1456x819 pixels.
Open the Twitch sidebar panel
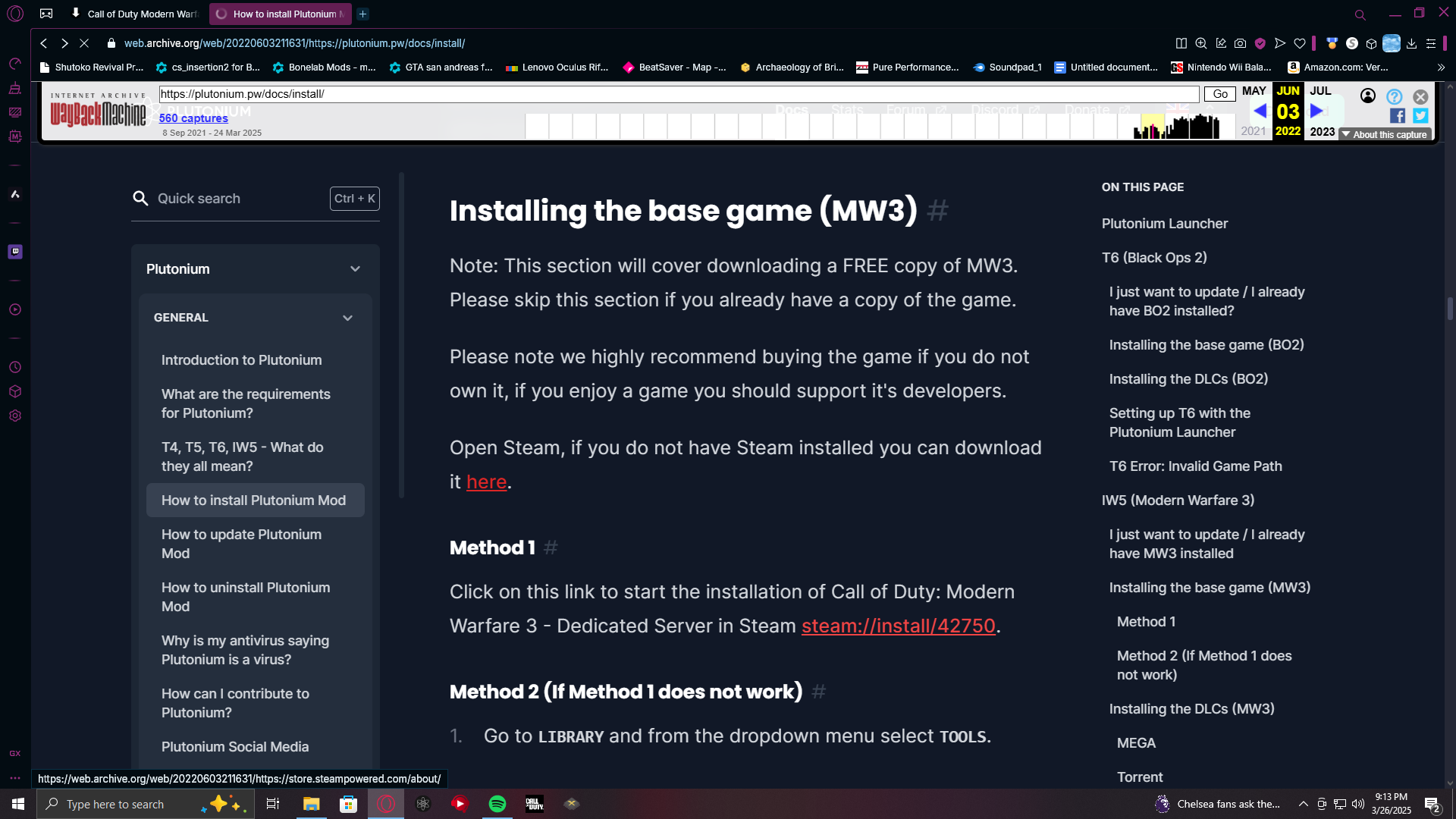click(x=15, y=252)
